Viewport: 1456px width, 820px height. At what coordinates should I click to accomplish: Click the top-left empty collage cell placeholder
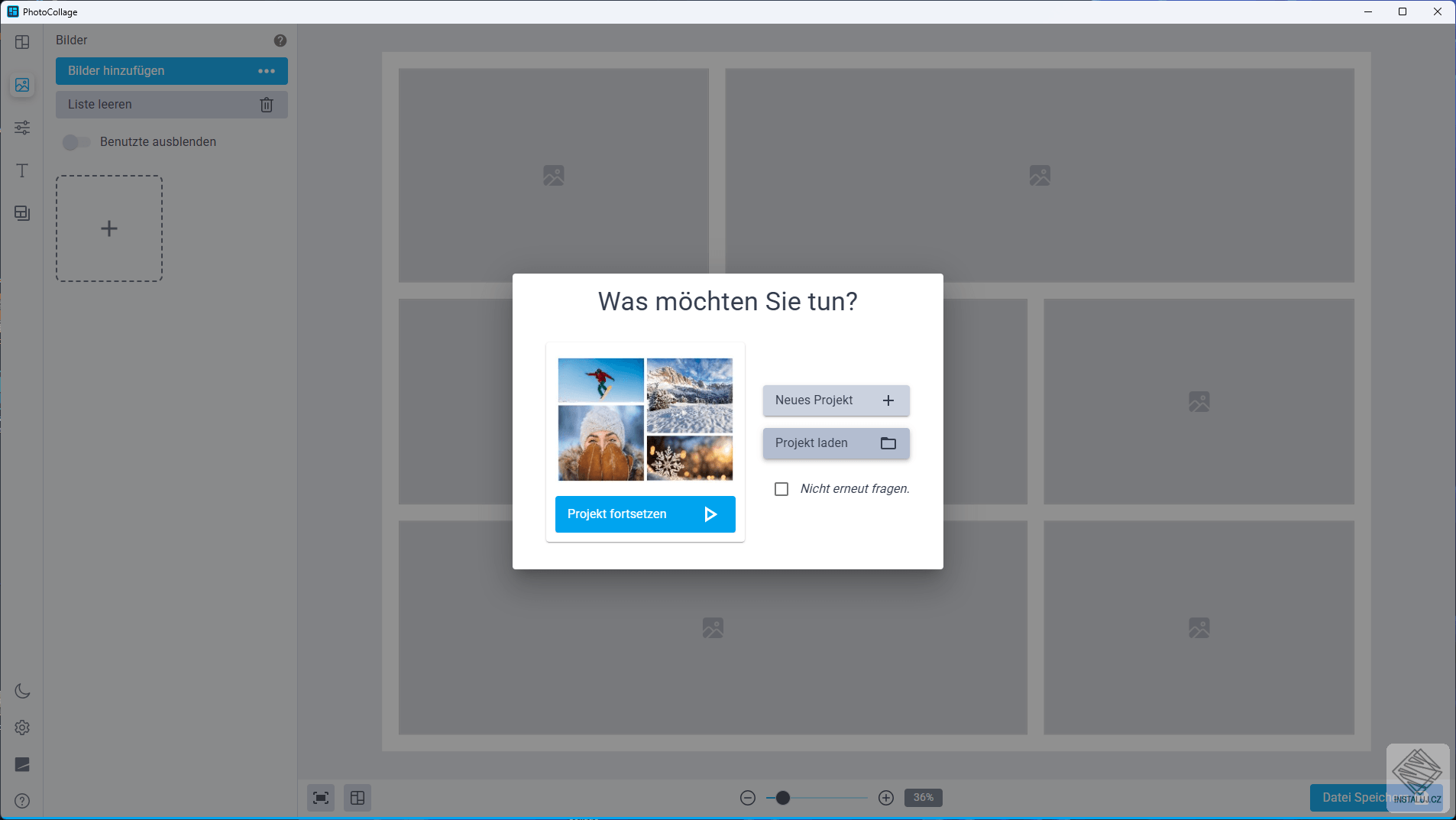(x=554, y=176)
